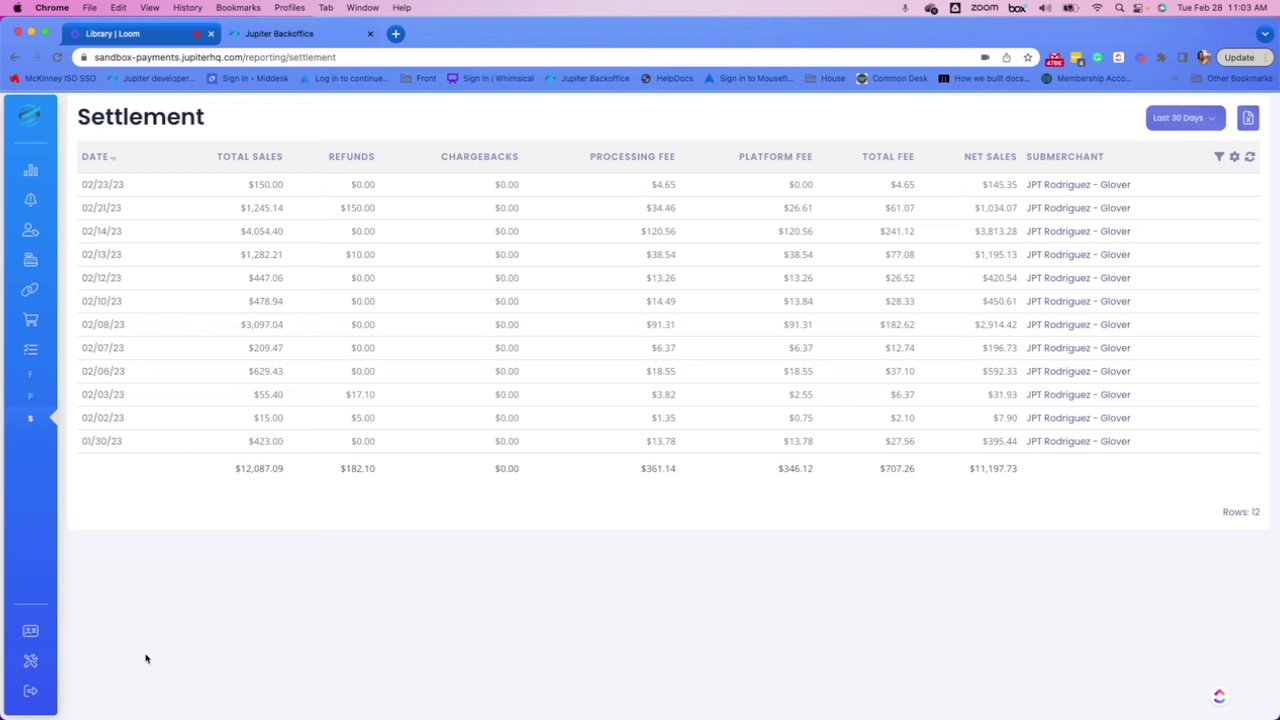Screen dimensions: 1280x720
Task: Open the notifications bell in sidebar
Action: (x=30, y=200)
